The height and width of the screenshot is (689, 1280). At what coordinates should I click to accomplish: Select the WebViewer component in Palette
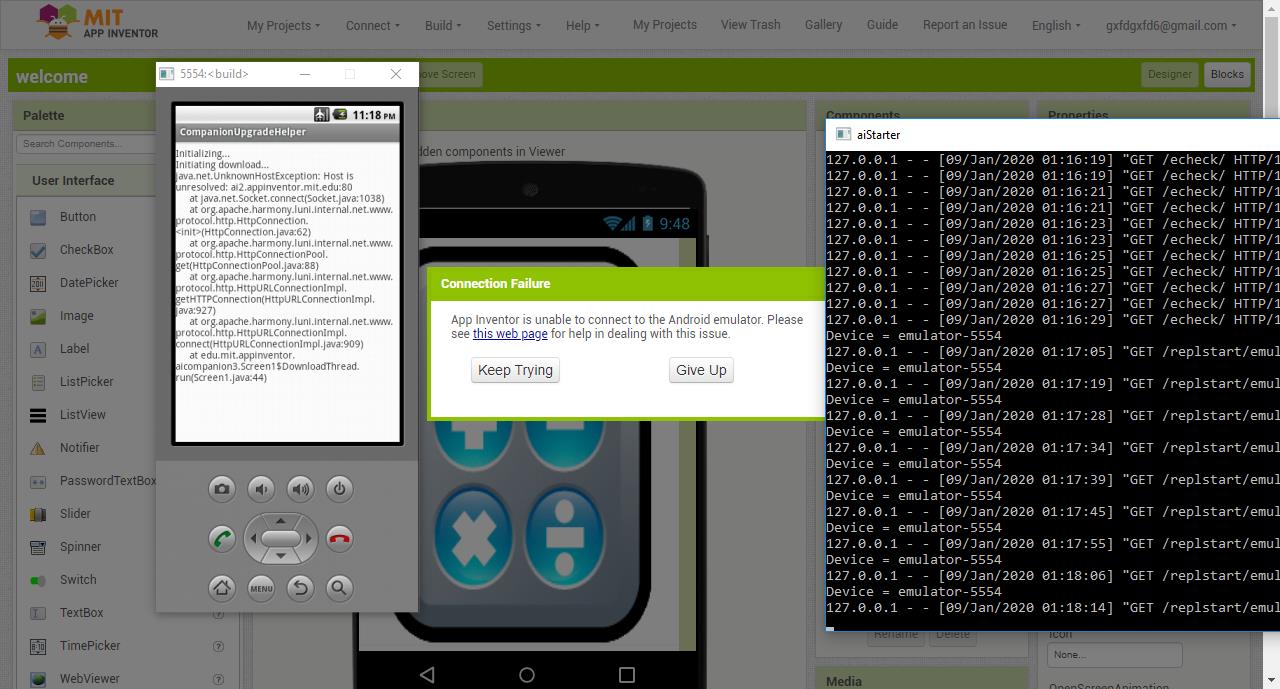pyautogui.click(x=89, y=679)
